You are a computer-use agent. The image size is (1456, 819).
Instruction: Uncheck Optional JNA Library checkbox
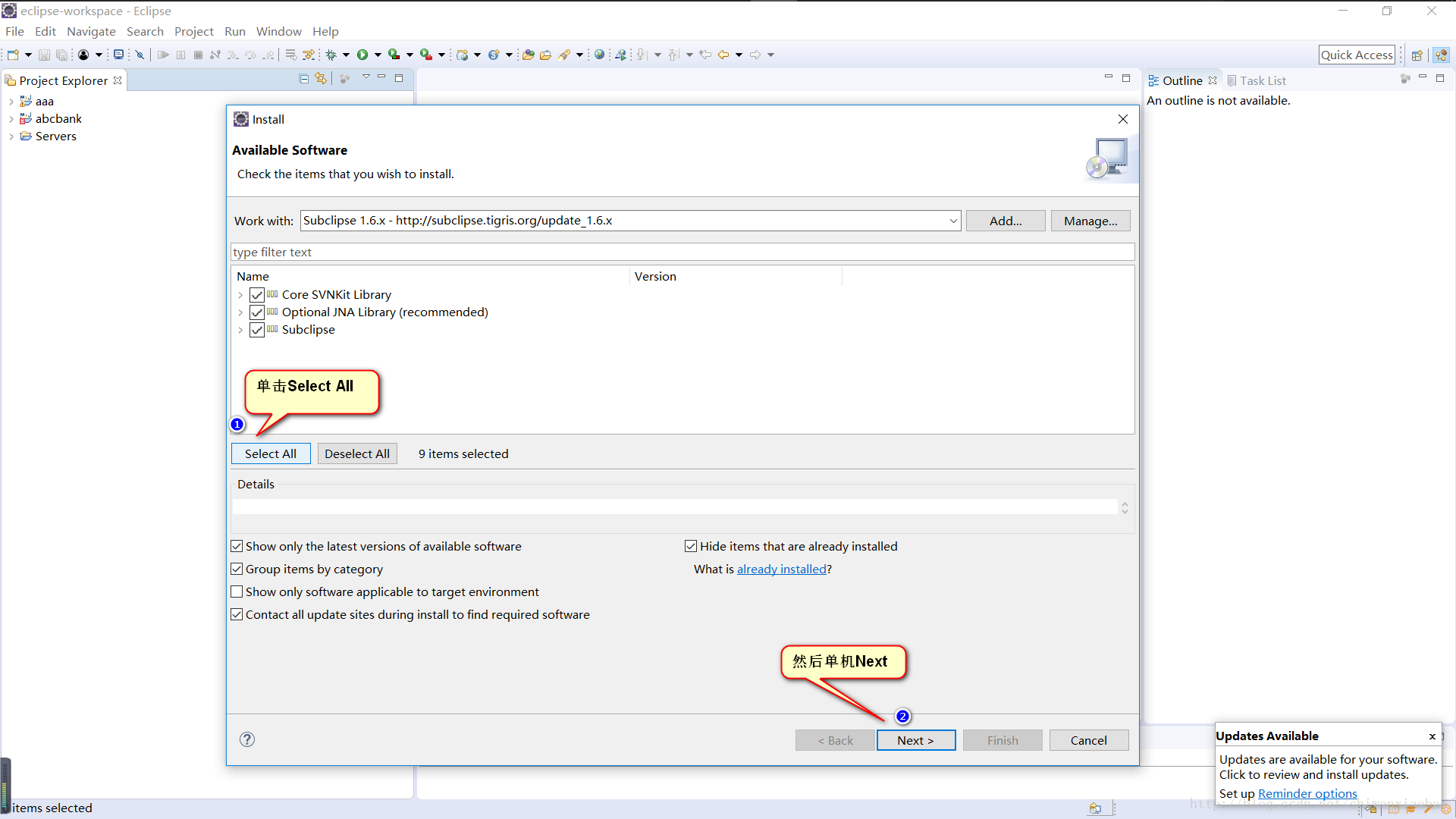coord(257,312)
